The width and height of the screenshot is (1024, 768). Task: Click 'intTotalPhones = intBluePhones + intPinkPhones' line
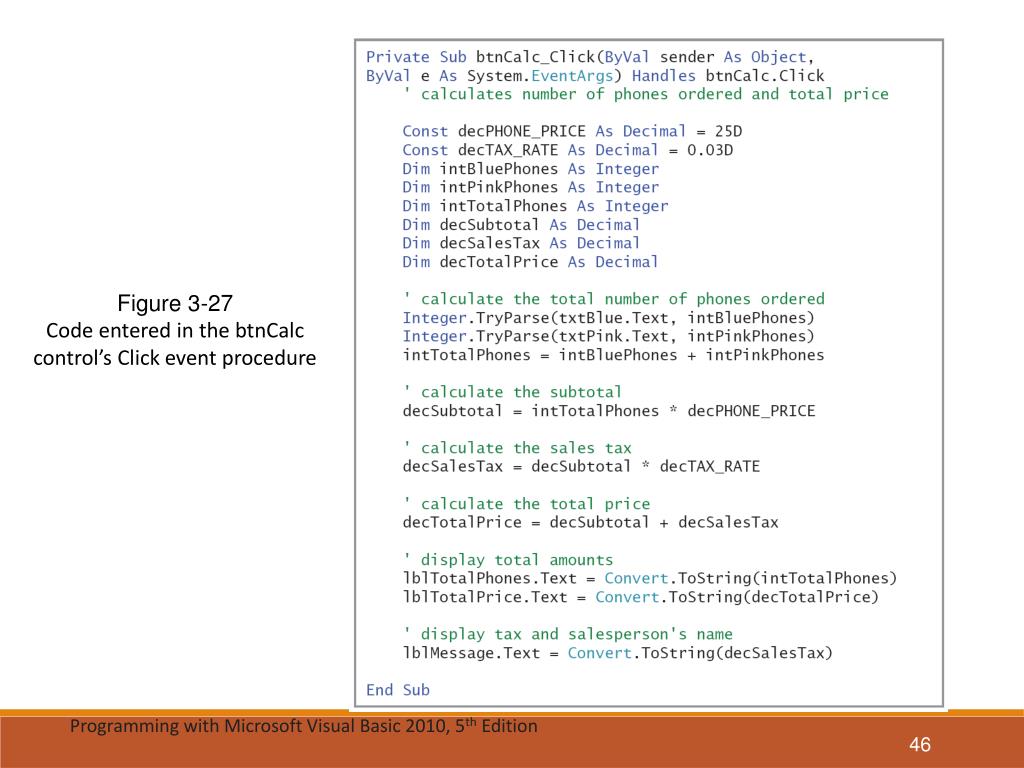(613, 355)
